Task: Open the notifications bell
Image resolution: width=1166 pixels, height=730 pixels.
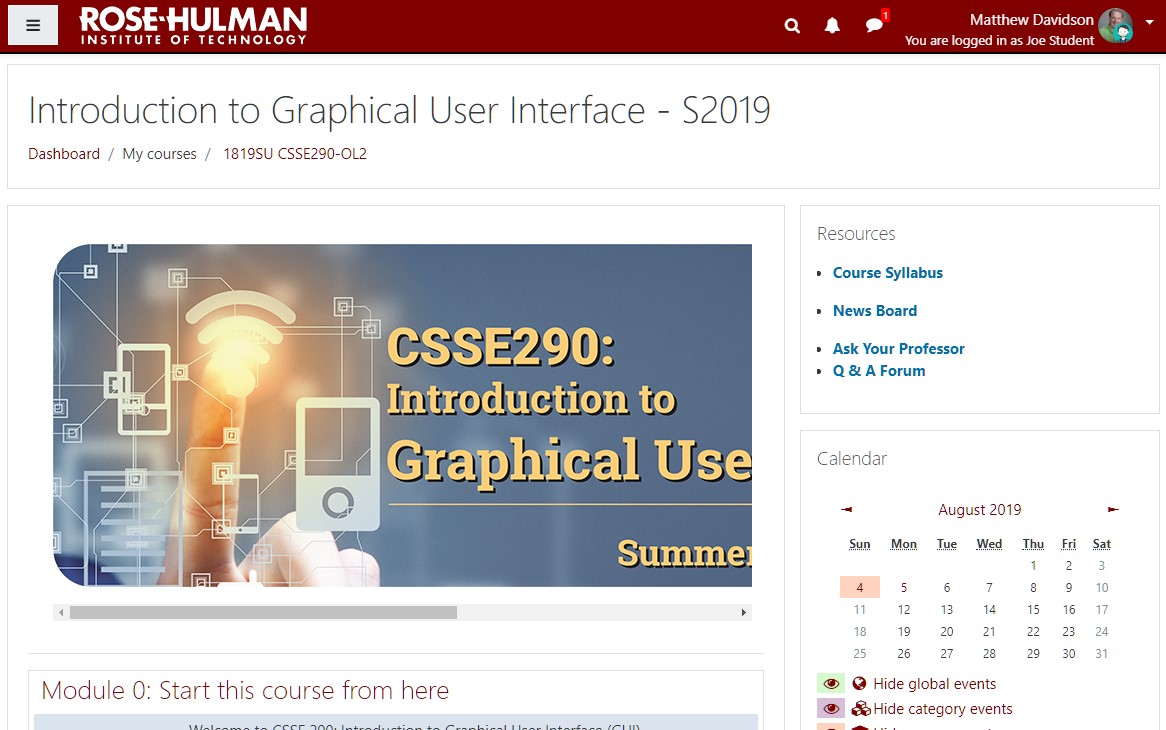Action: coord(832,26)
